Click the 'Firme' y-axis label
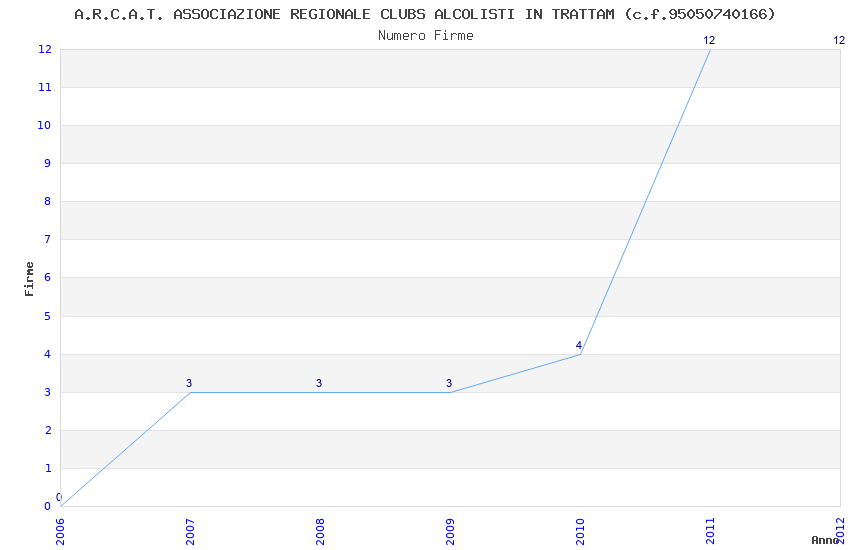This screenshot has width=850, height=550. click(29, 279)
